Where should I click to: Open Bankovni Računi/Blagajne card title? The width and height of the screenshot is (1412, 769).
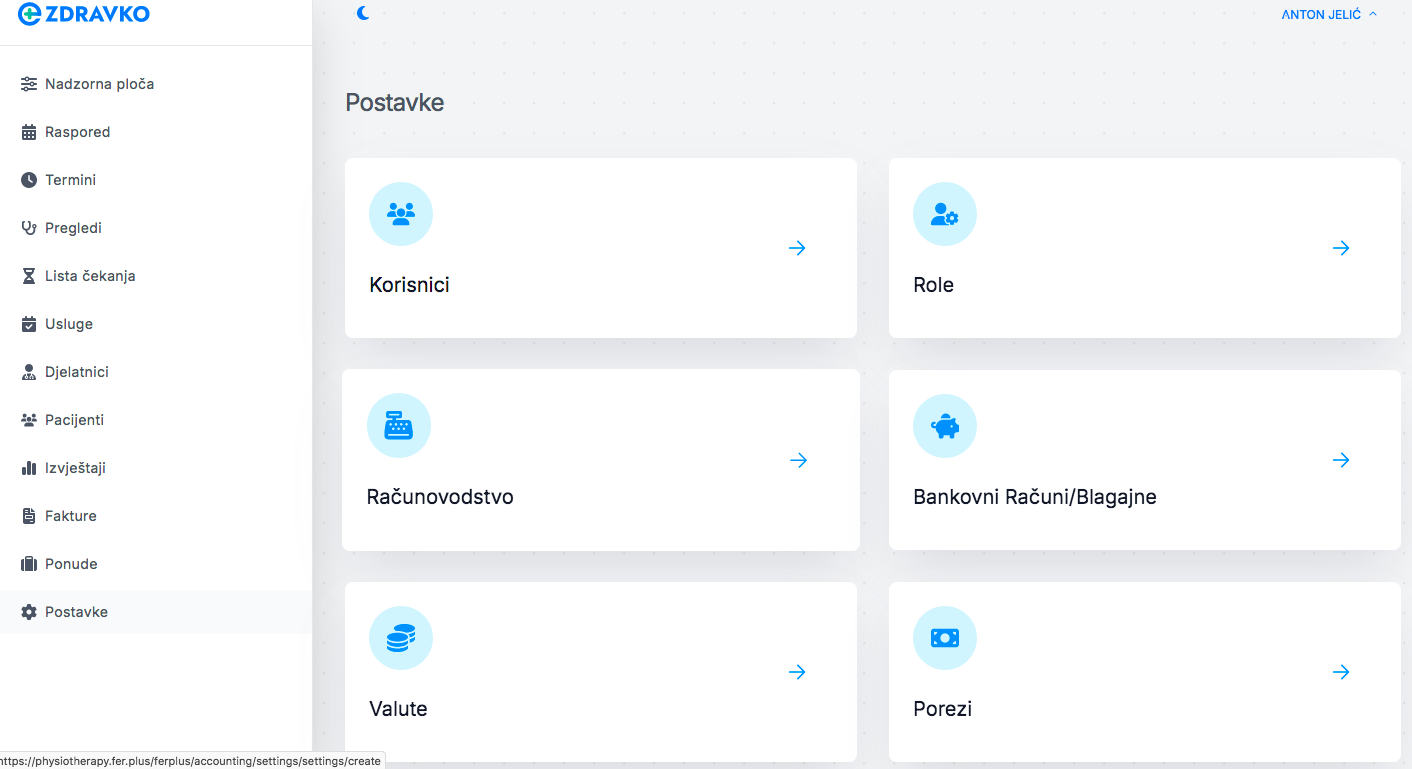pos(1035,497)
